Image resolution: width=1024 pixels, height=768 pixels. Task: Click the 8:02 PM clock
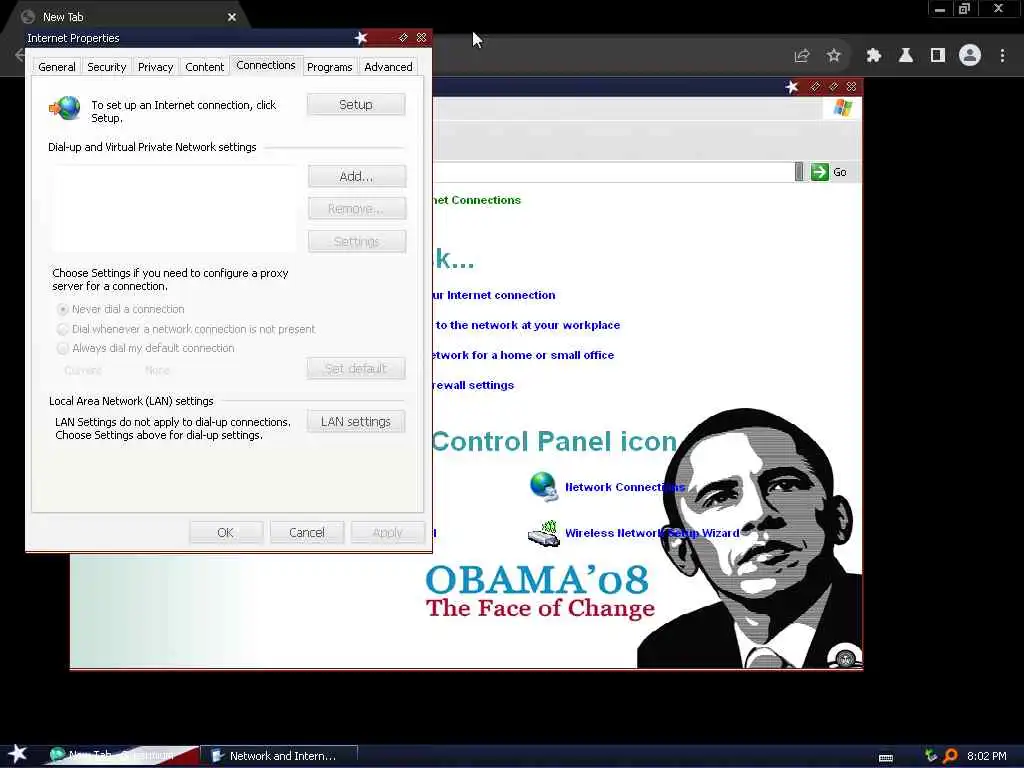tap(987, 756)
